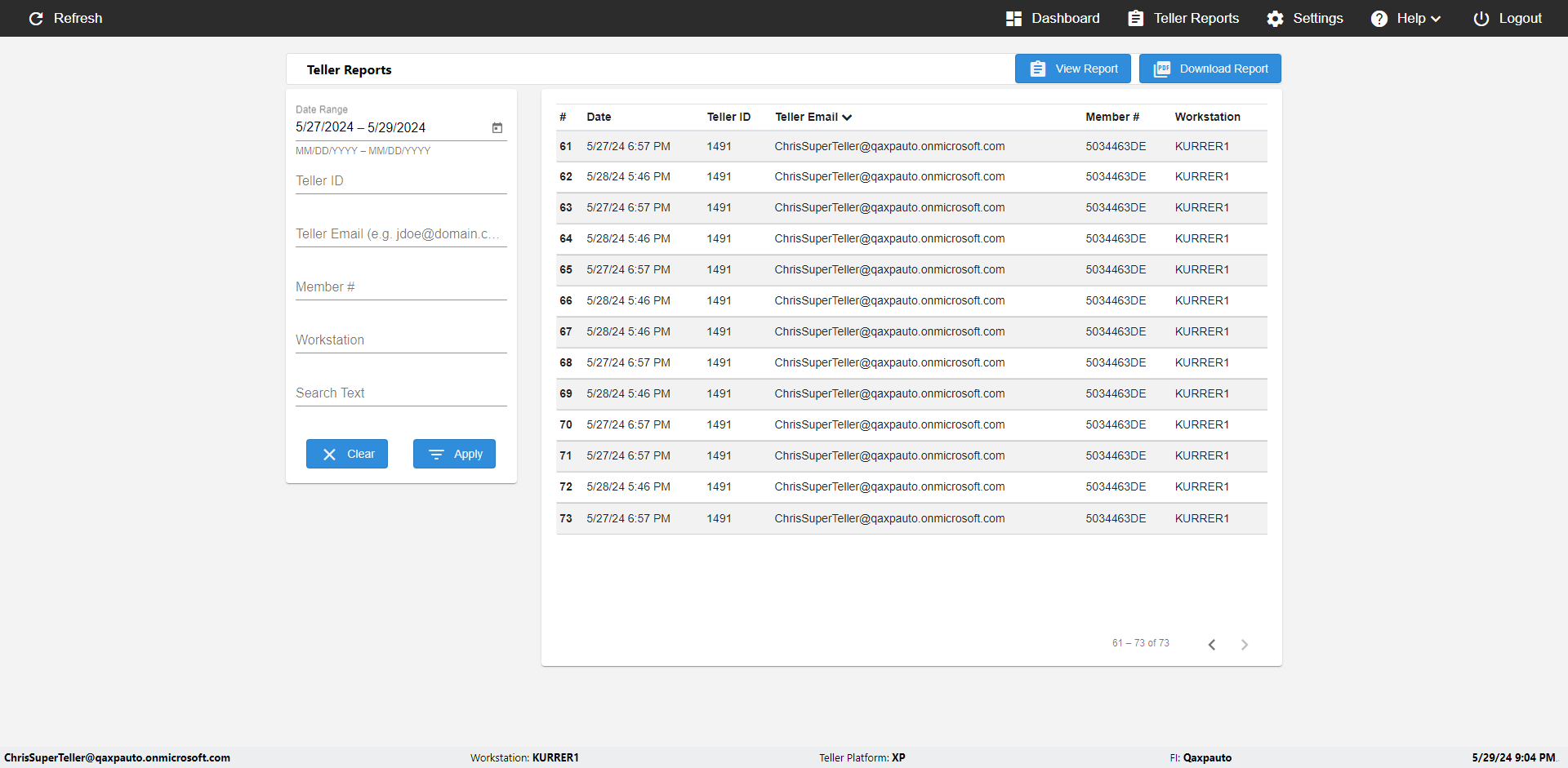The height and width of the screenshot is (768, 1568).
Task: Click the date cell in row 70
Action: point(628,425)
